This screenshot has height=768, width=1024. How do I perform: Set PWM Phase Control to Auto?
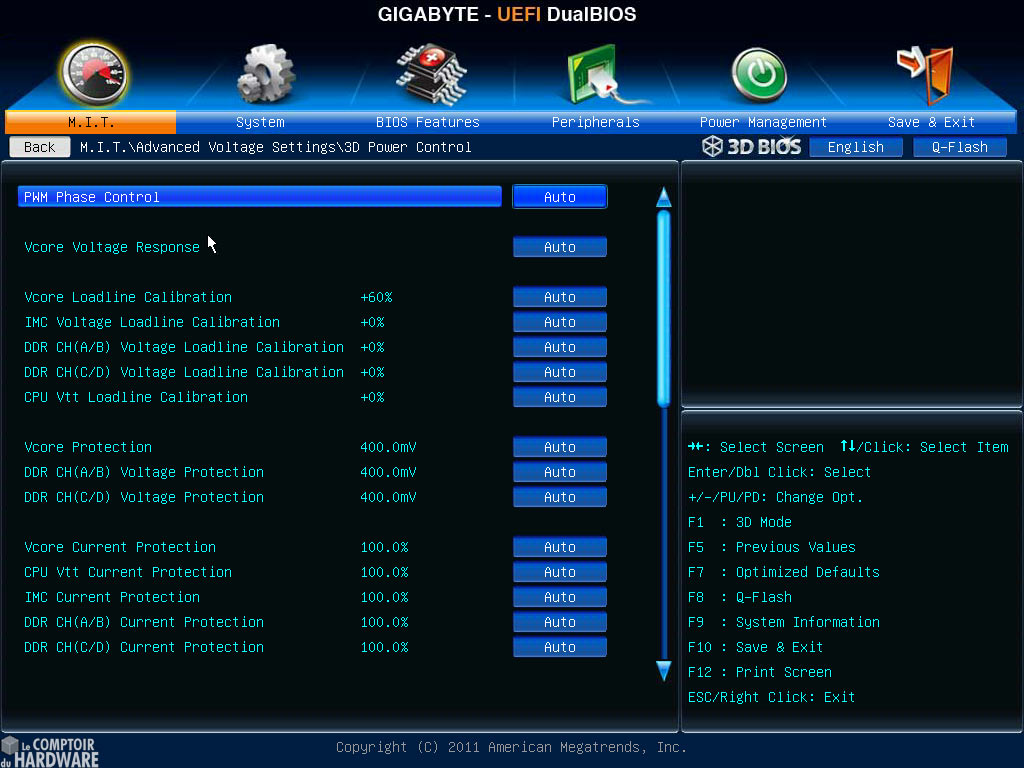[x=559, y=196]
